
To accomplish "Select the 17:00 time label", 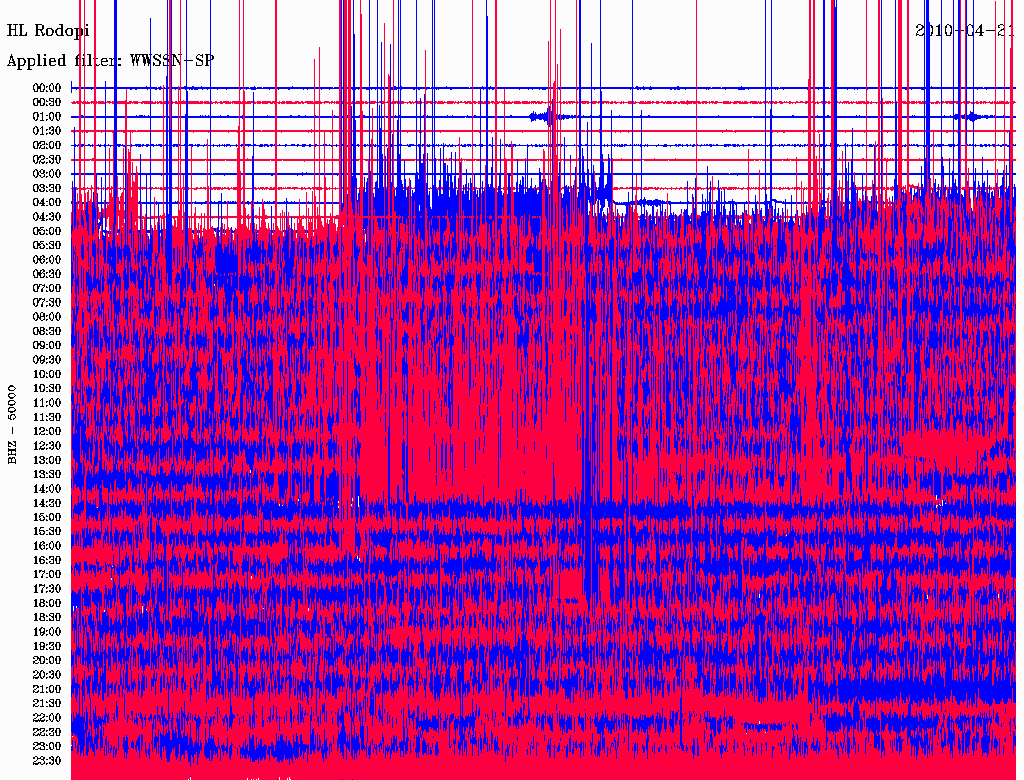I will click(x=47, y=574).
